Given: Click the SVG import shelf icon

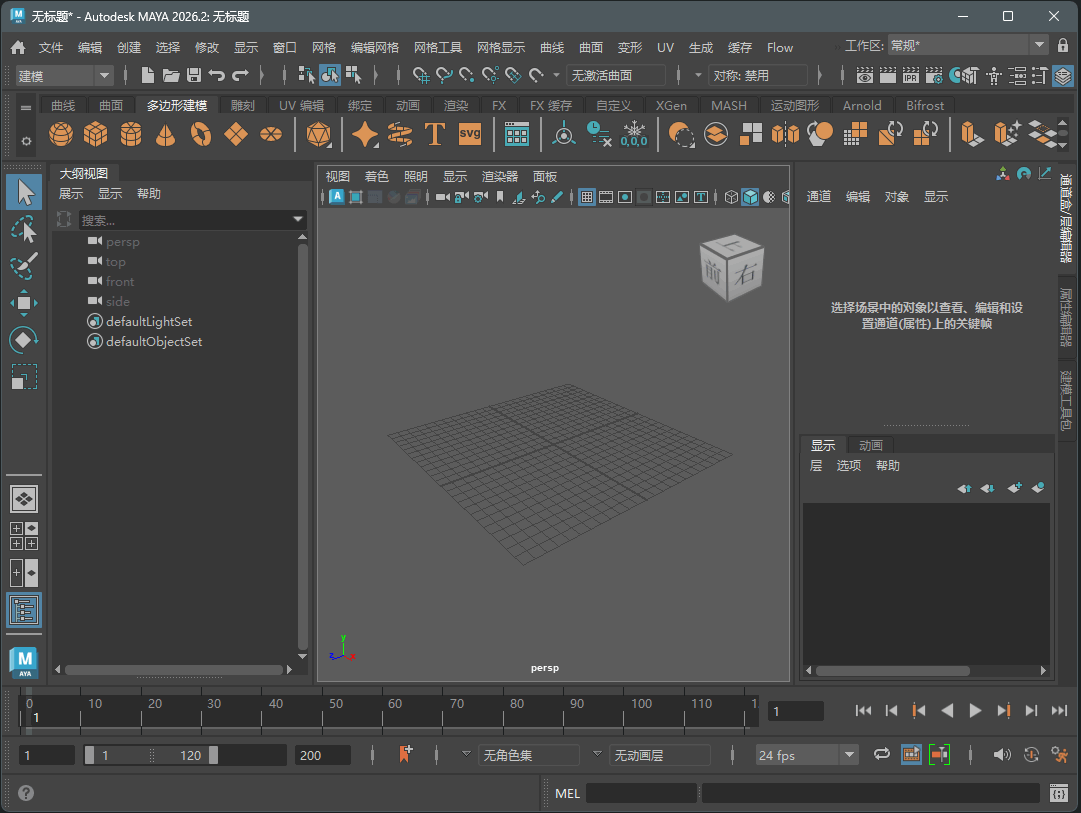Looking at the screenshot, I should (470, 134).
